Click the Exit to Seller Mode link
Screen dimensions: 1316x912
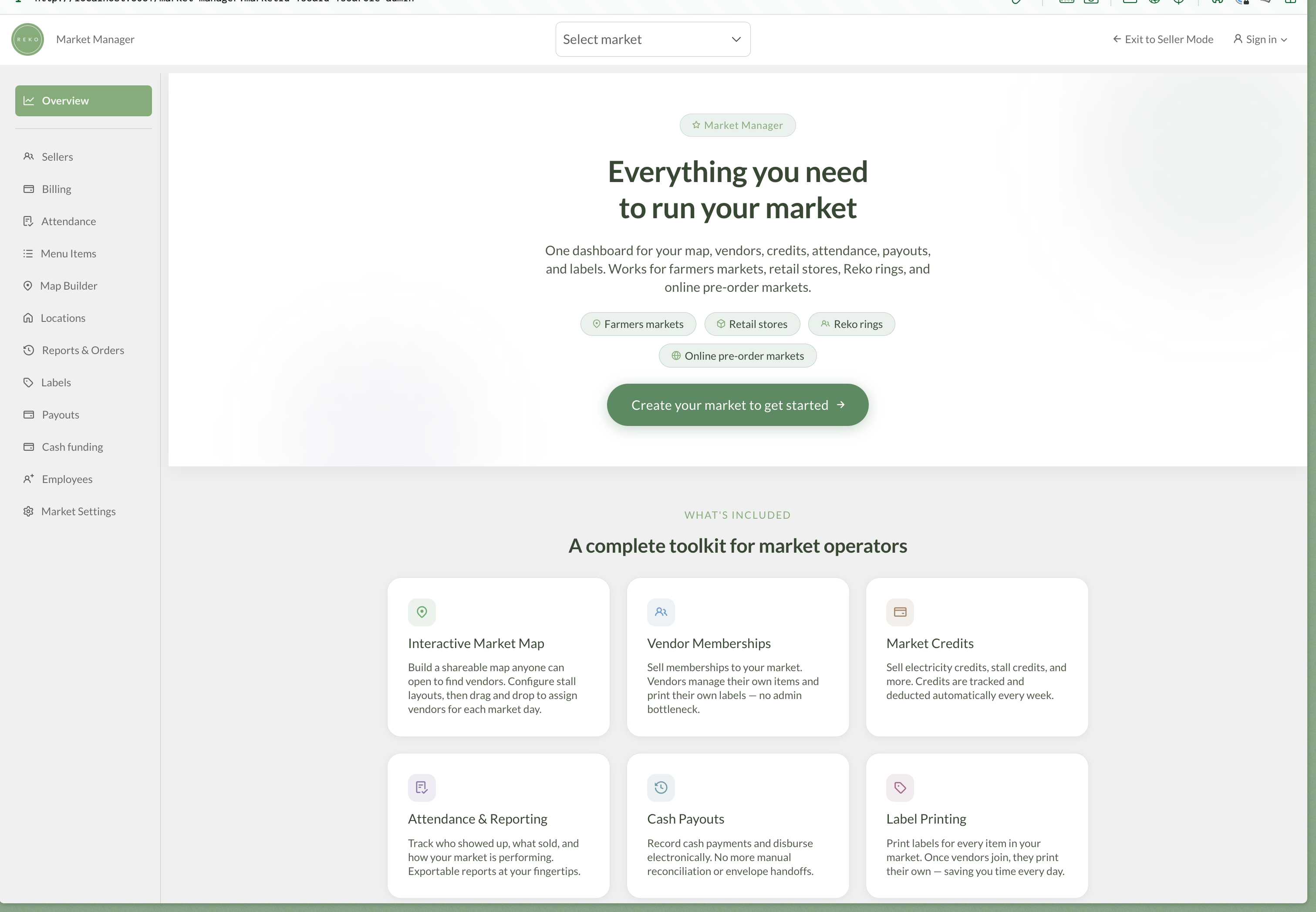[x=1162, y=39]
